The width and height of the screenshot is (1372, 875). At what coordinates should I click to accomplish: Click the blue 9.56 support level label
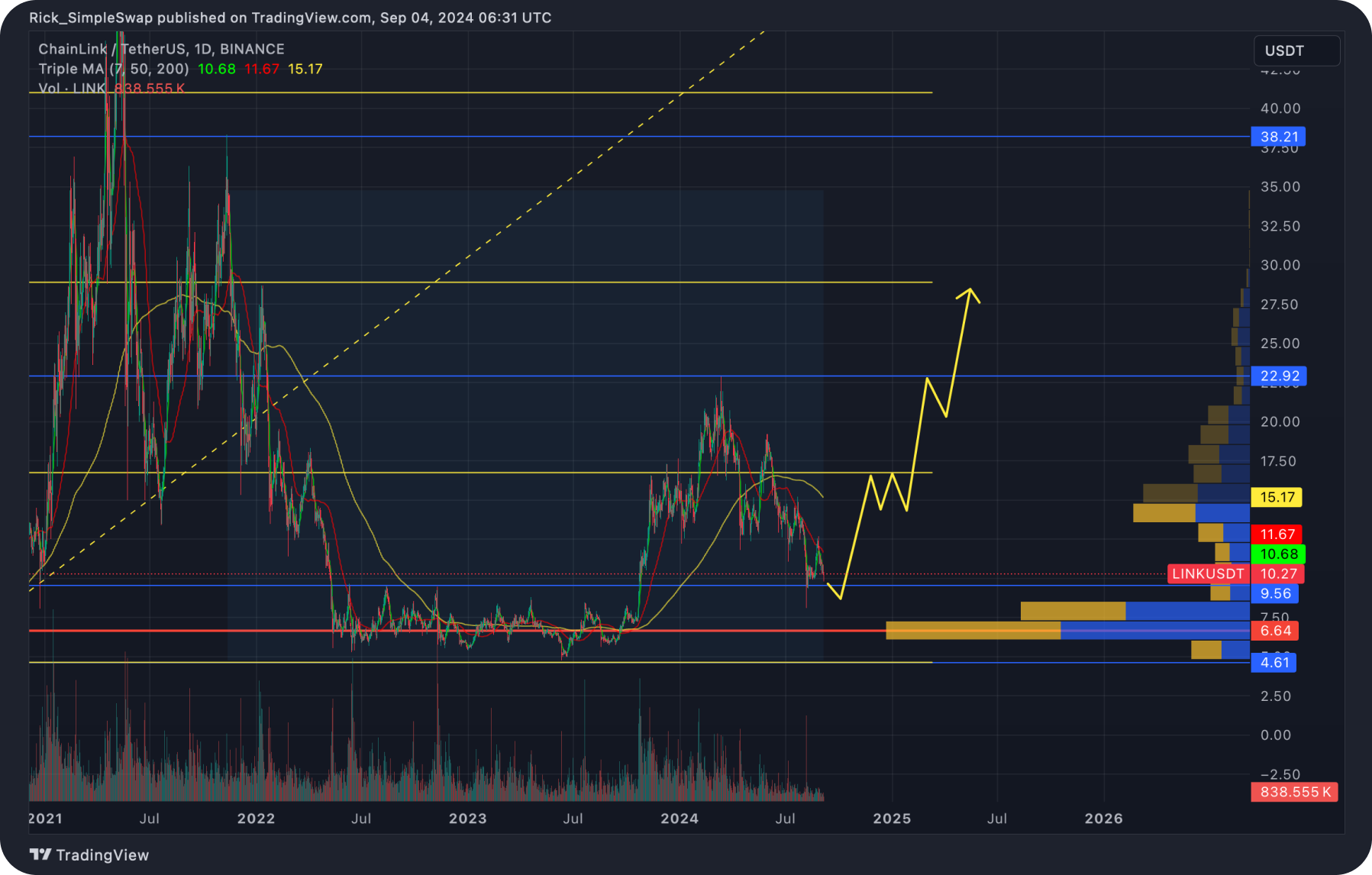1275,593
